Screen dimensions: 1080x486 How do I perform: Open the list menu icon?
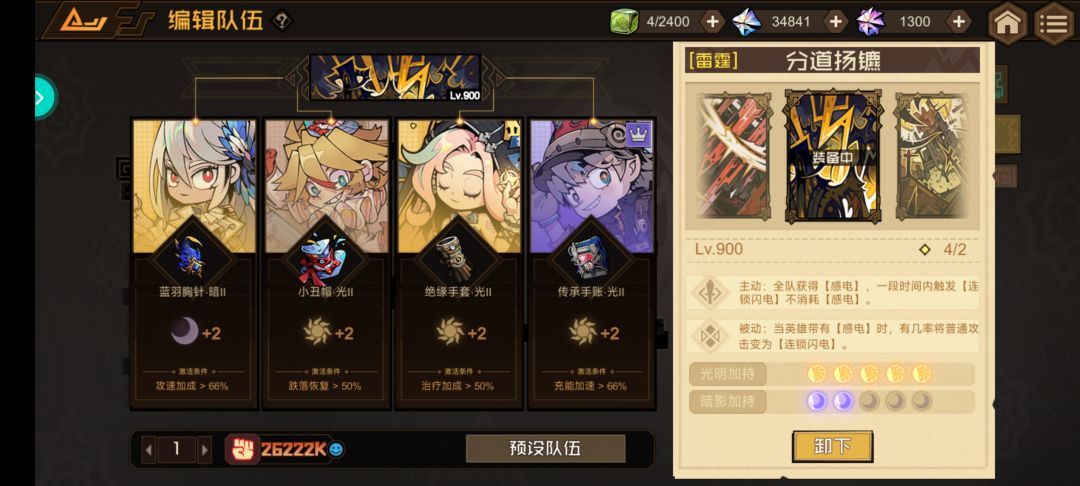tap(1054, 23)
